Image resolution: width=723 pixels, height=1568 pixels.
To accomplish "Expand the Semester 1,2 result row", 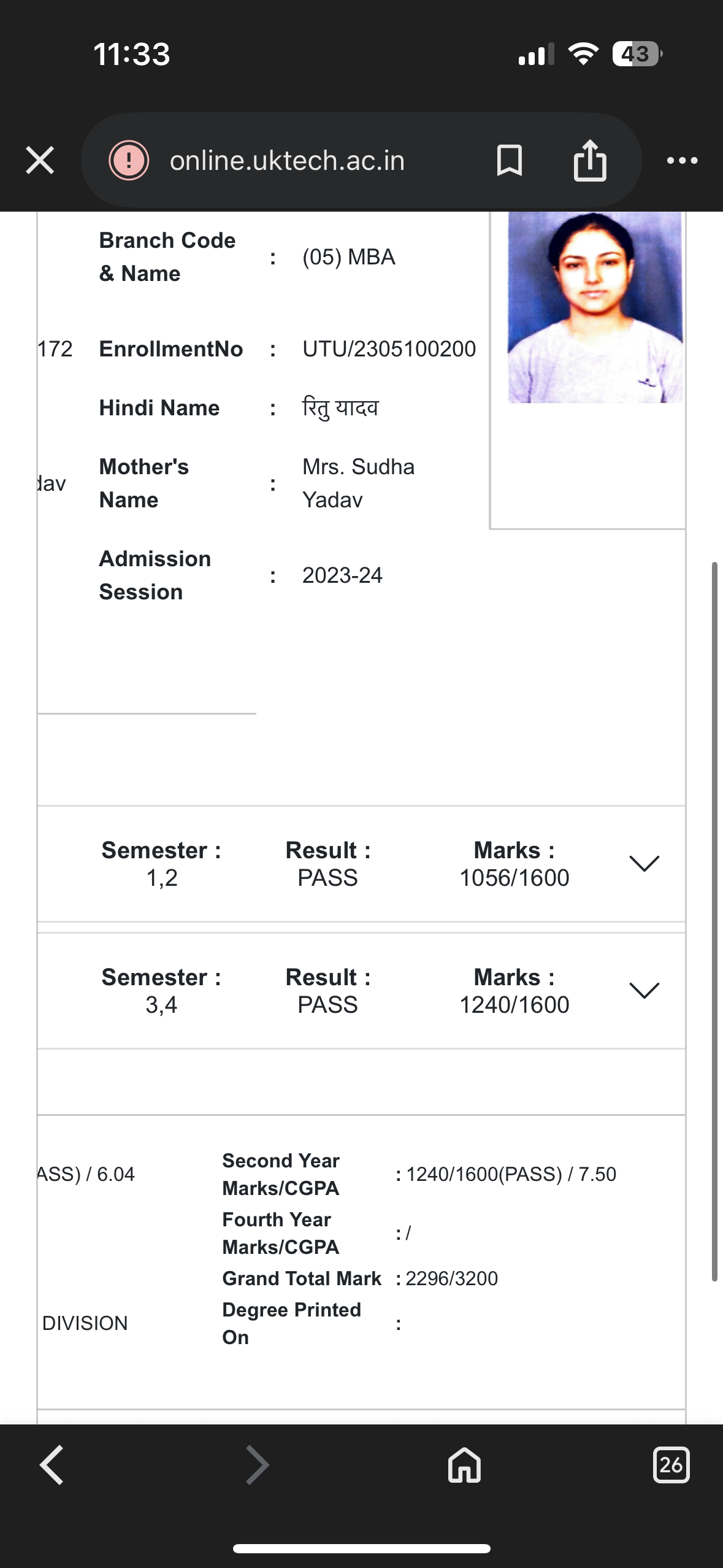I will click(x=644, y=864).
